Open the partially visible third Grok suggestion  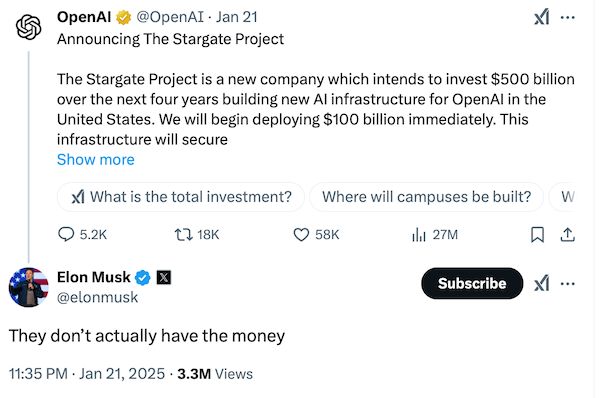coord(562,197)
